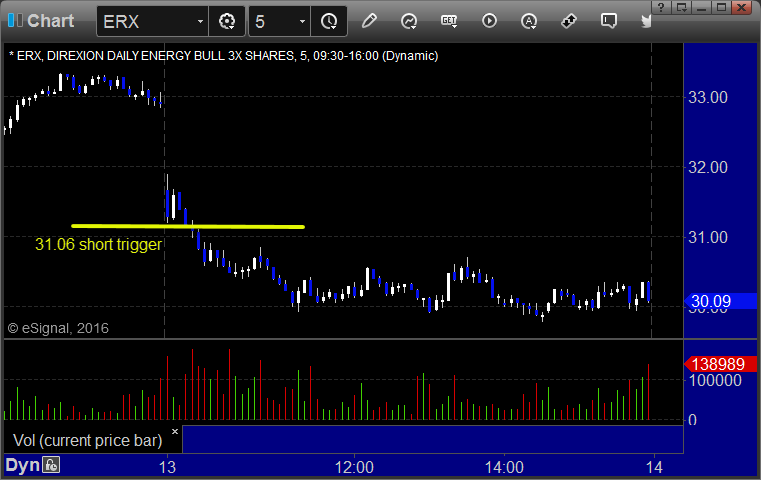Select the yellow short trigger line
This screenshot has height=480, width=761.
point(188,226)
